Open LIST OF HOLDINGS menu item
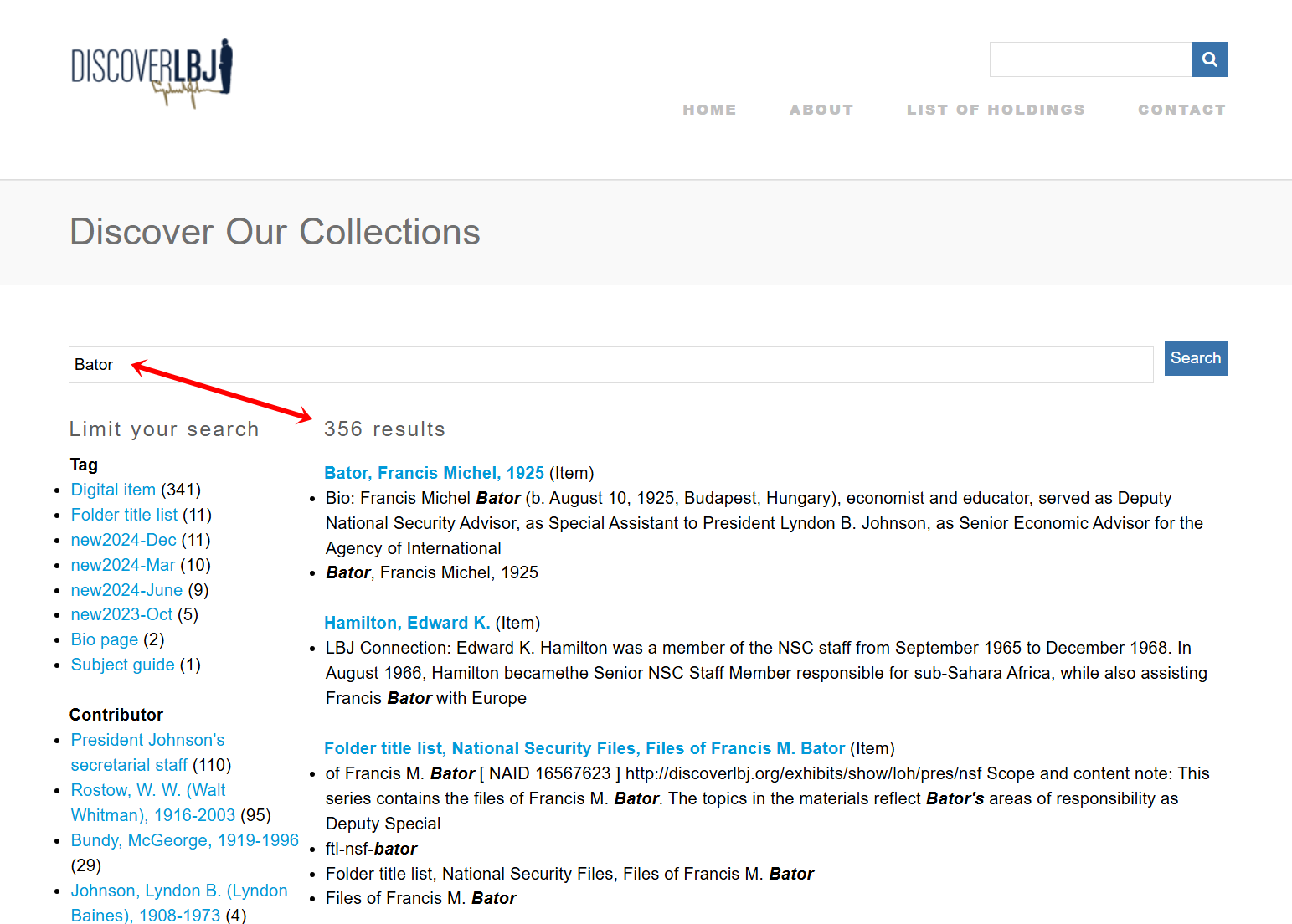1292x924 pixels. [x=996, y=110]
